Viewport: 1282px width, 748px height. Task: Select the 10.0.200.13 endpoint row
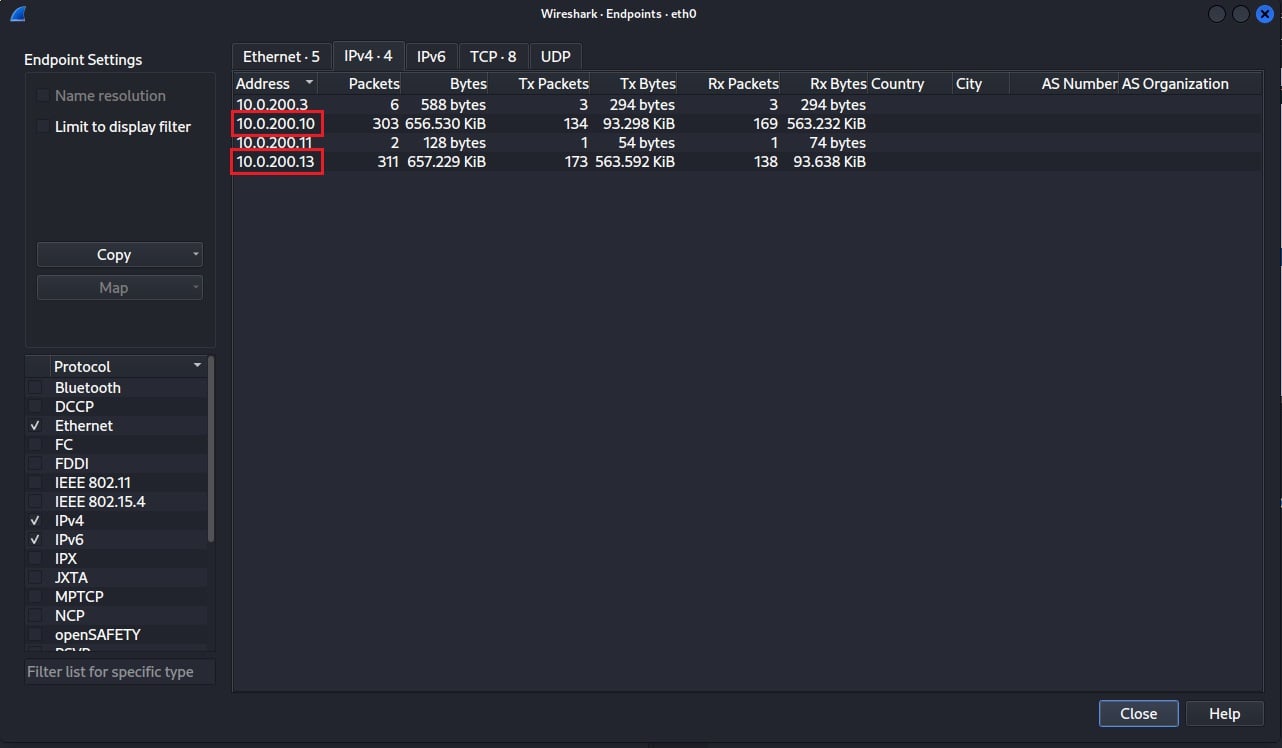click(746, 162)
